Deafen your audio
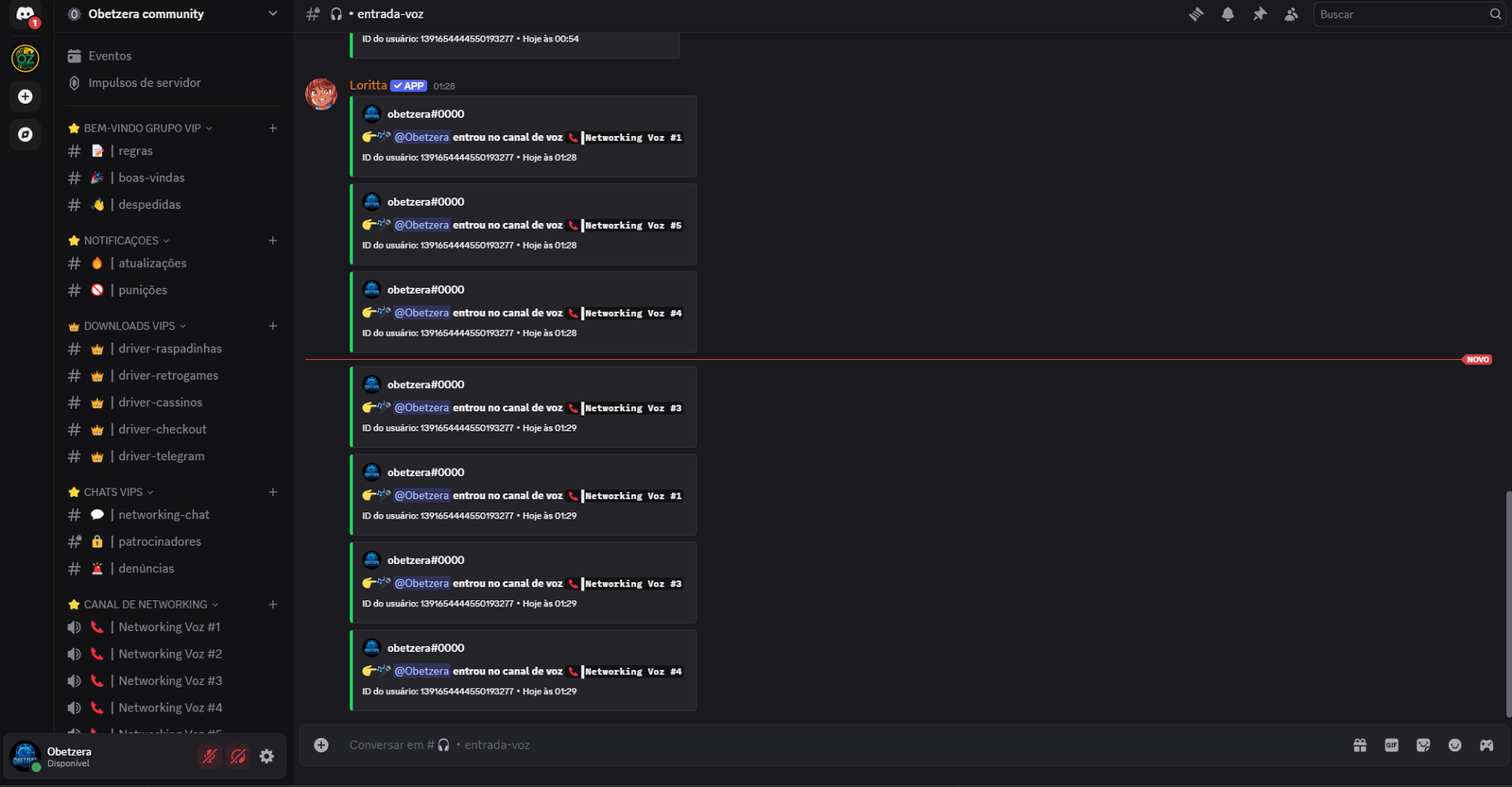 tap(238, 756)
